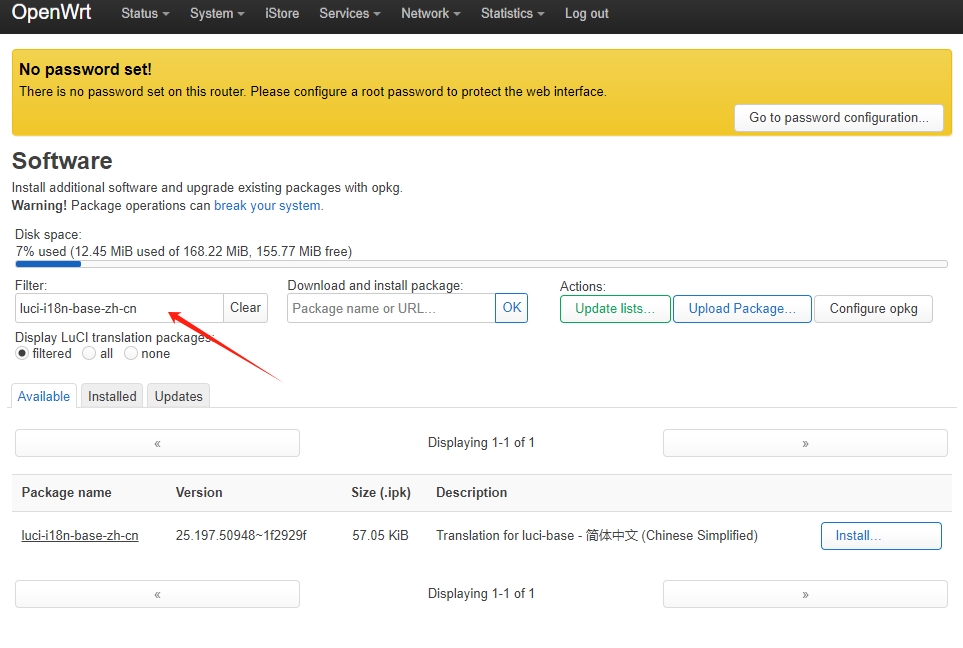Image resolution: width=963 pixels, height=648 pixels.
Task: Open the luci-i18n-base-zh-cn package link
Action: 80,536
